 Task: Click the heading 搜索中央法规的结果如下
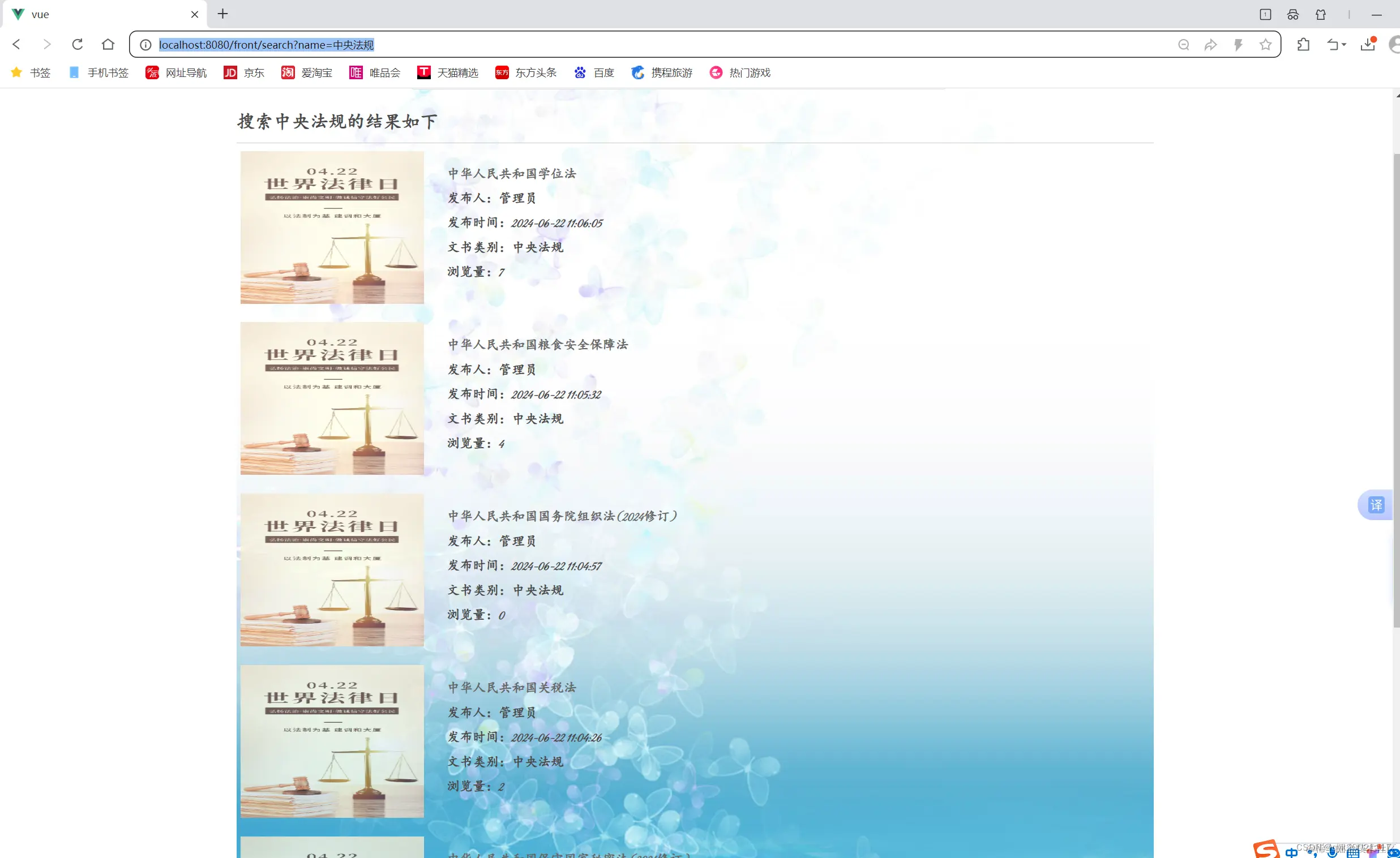coord(337,121)
